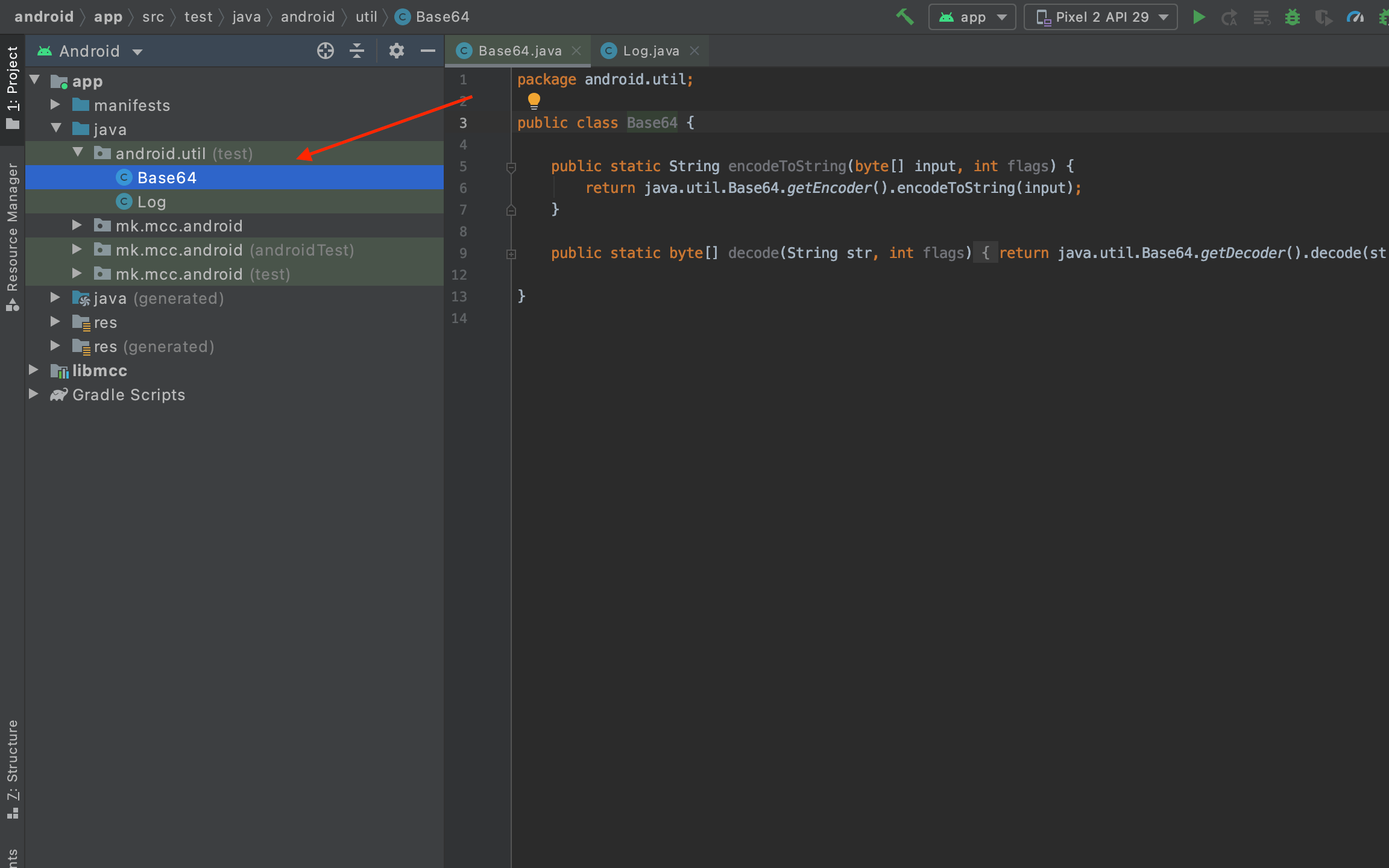Click the Build hammer icon
This screenshot has height=868, width=1389.
coord(904,17)
